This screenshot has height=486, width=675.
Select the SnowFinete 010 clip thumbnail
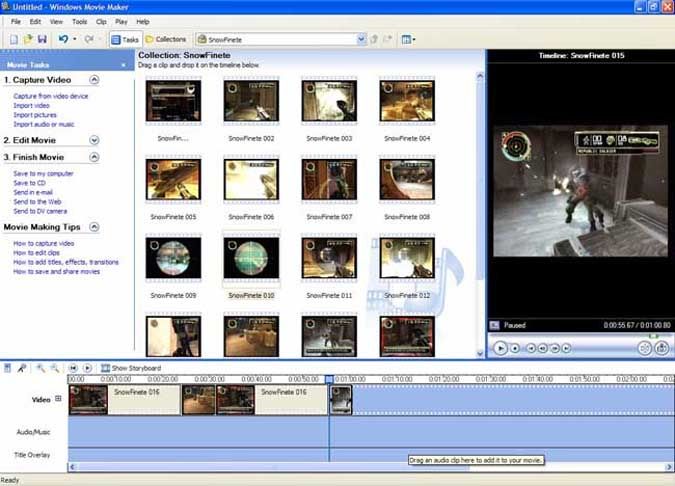(251, 257)
